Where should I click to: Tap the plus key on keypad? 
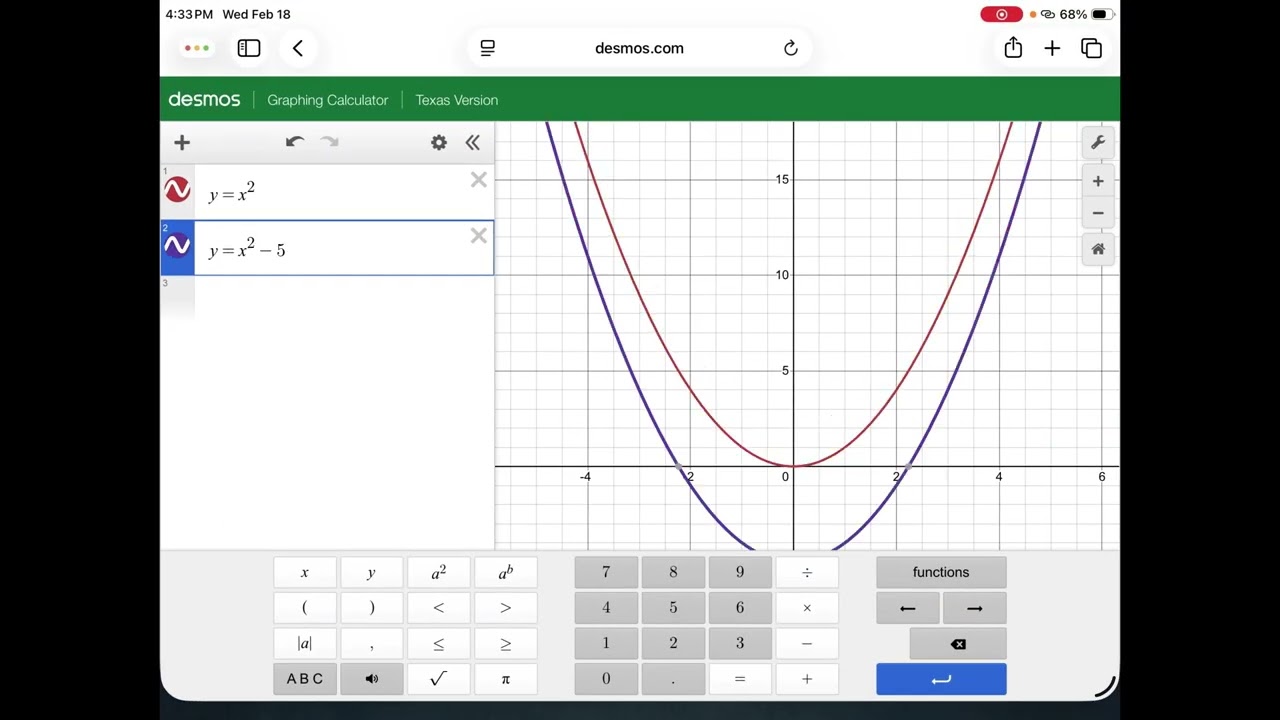click(807, 679)
